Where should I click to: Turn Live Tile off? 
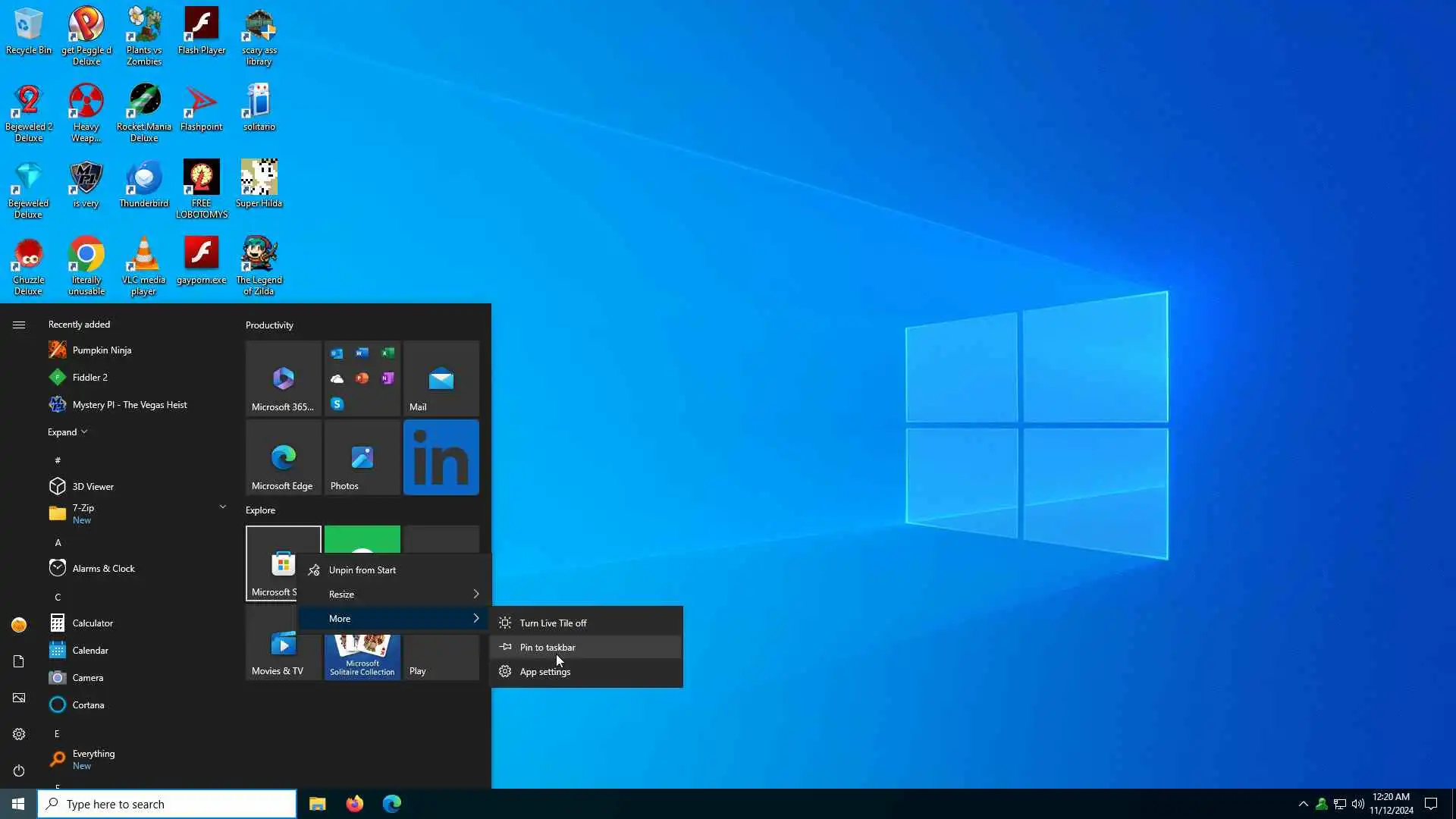(x=553, y=623)
